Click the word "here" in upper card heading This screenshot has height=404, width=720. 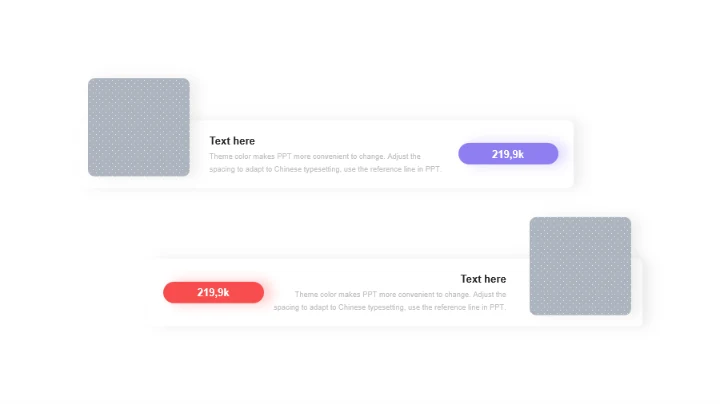click(243, 141)
